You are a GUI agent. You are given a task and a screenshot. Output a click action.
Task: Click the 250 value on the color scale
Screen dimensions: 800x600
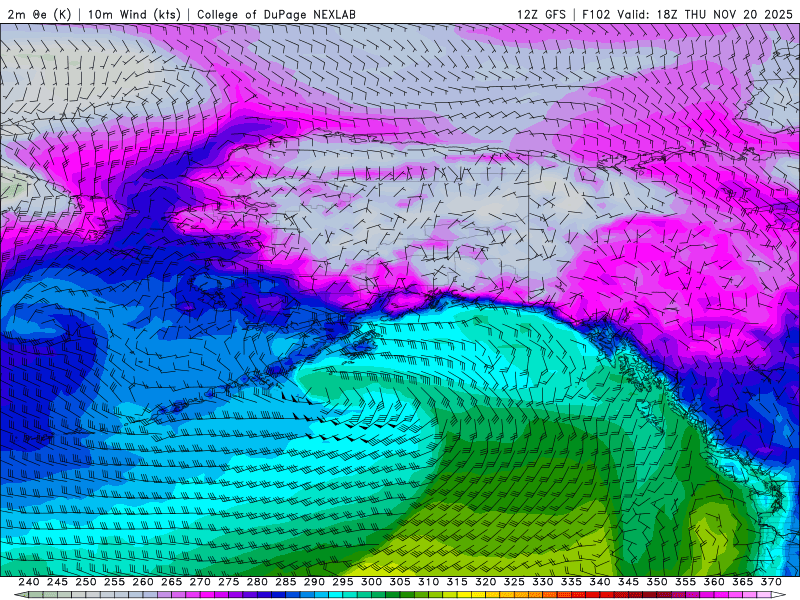coord(86,582)
